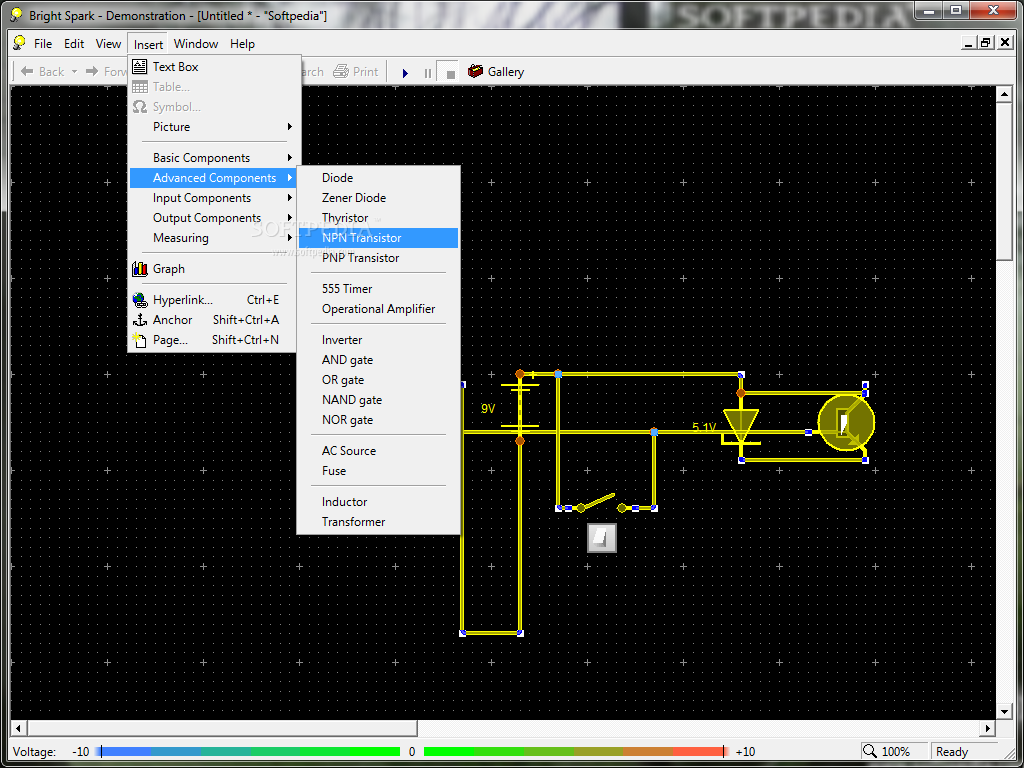Click the vertical scrollbar down arrow

pos(1004,712)
